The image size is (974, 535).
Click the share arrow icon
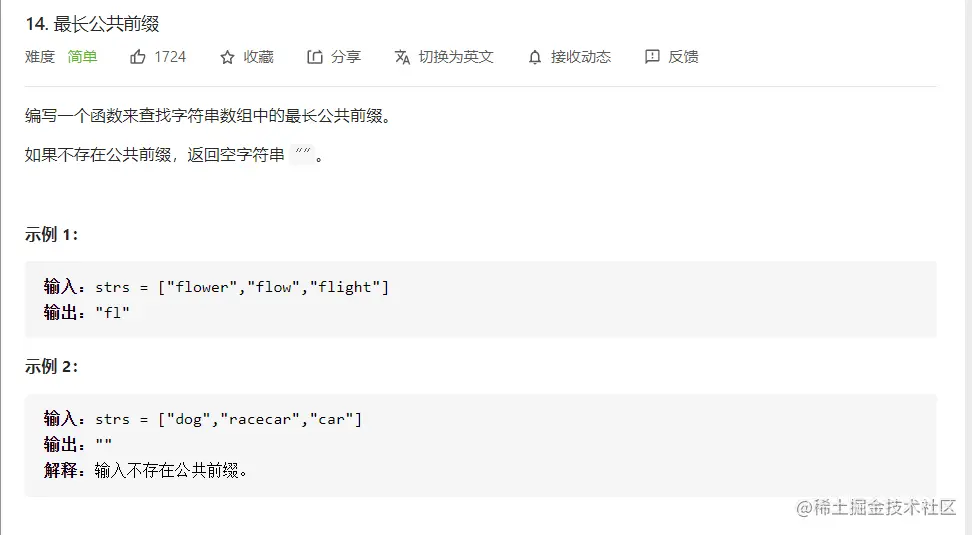pyautogui.click(x=315, y=57)
